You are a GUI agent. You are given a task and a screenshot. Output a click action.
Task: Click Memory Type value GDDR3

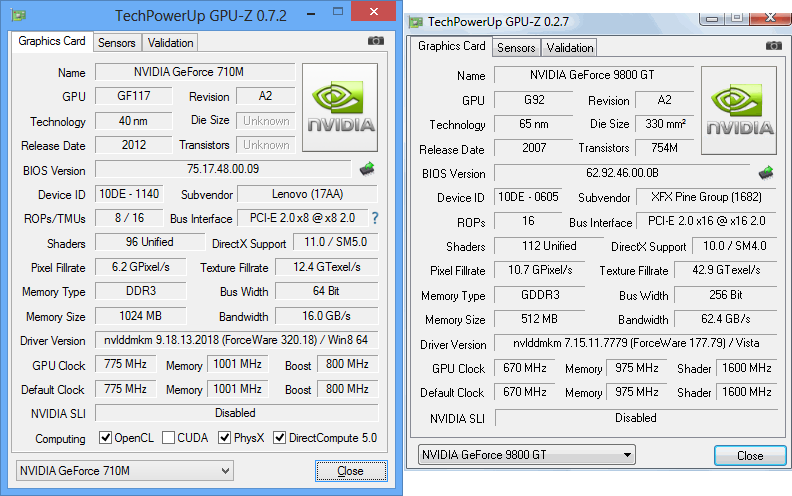click(x=539, y=295)
